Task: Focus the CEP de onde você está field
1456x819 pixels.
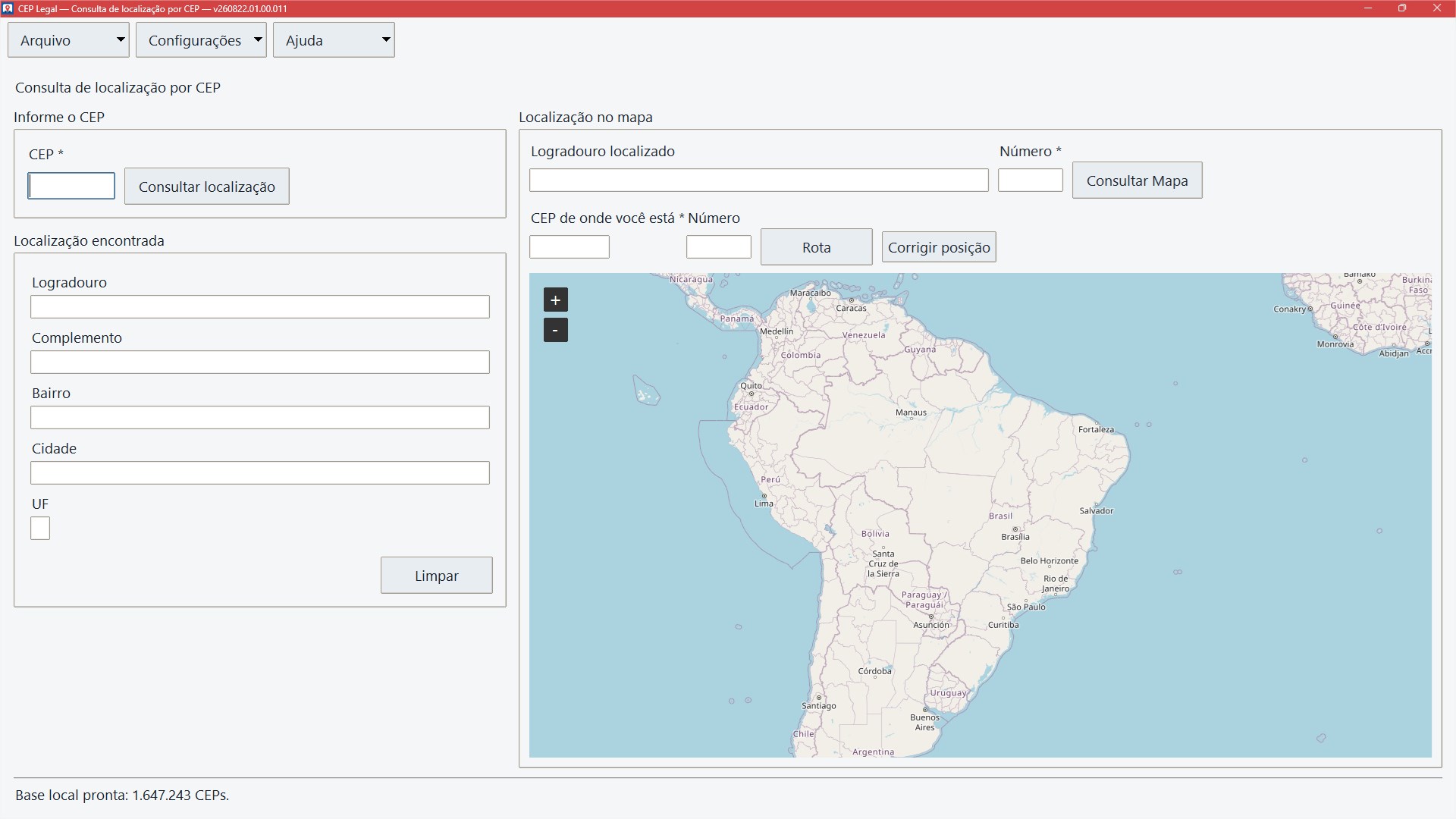Action: tap(569, 247)
